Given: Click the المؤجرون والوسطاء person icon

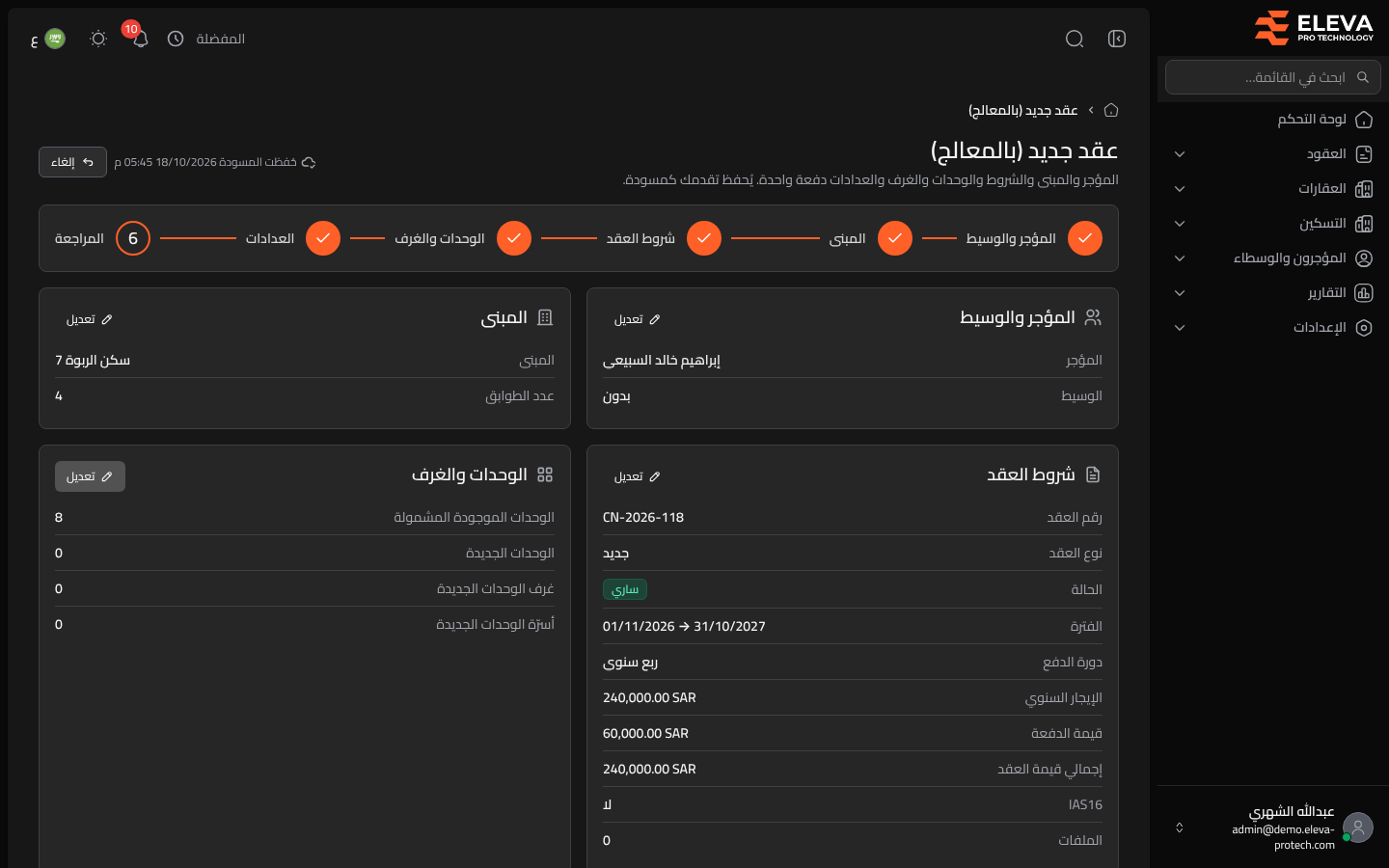Looking at the screenshot, I should [1364, 258].
